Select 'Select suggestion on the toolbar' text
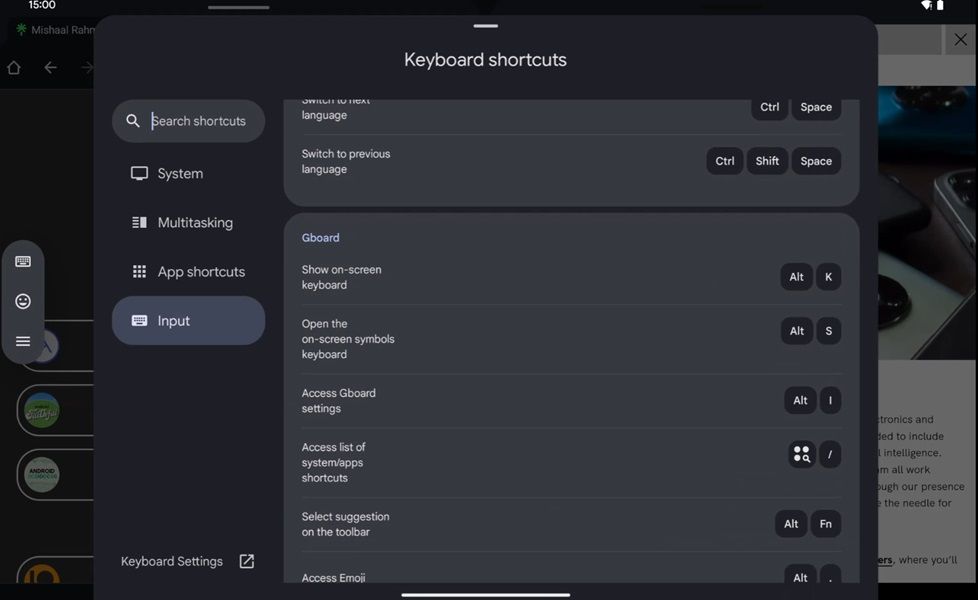Image resolution: width=978 pixels, height=600 pixels. (346, 524)
